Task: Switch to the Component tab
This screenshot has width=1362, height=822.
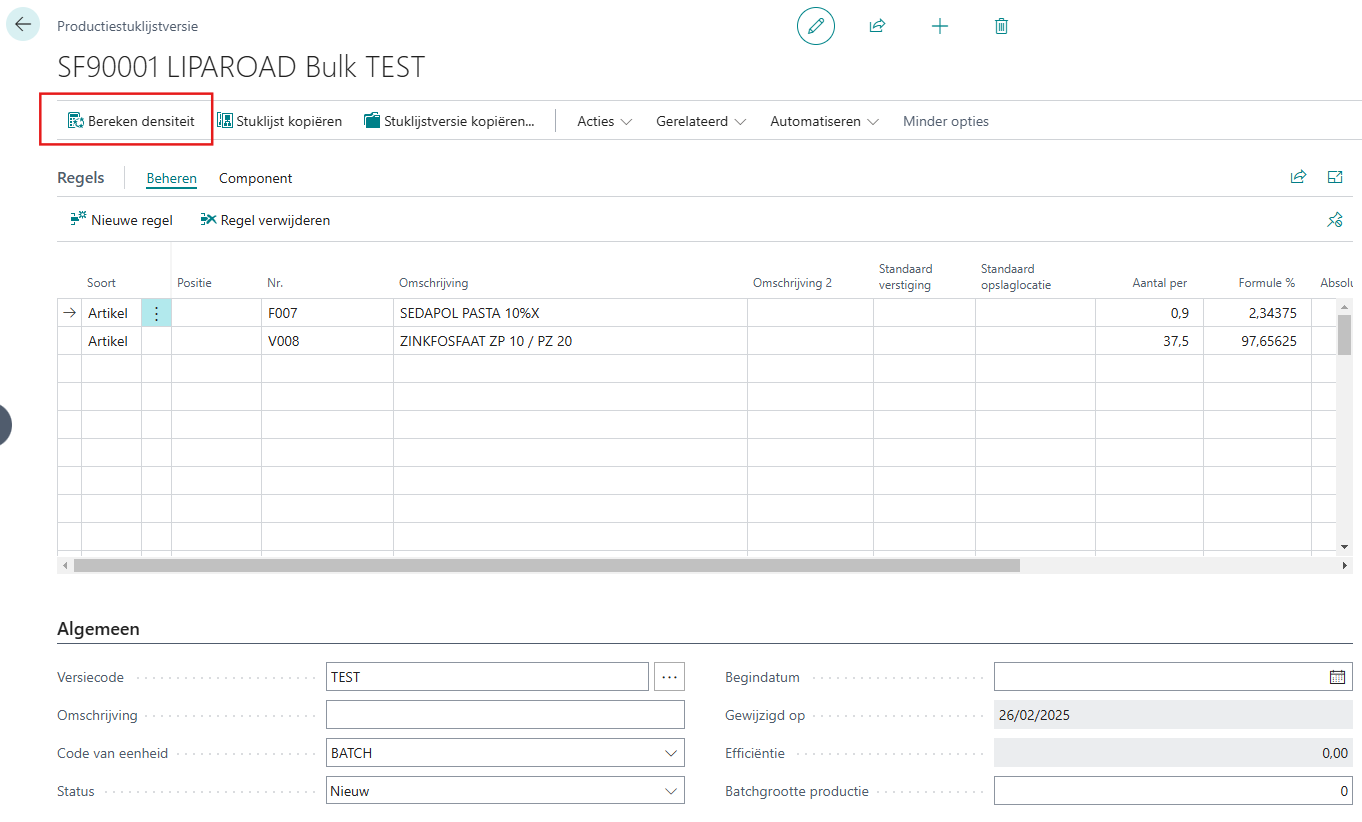Action: click(255, 178)
